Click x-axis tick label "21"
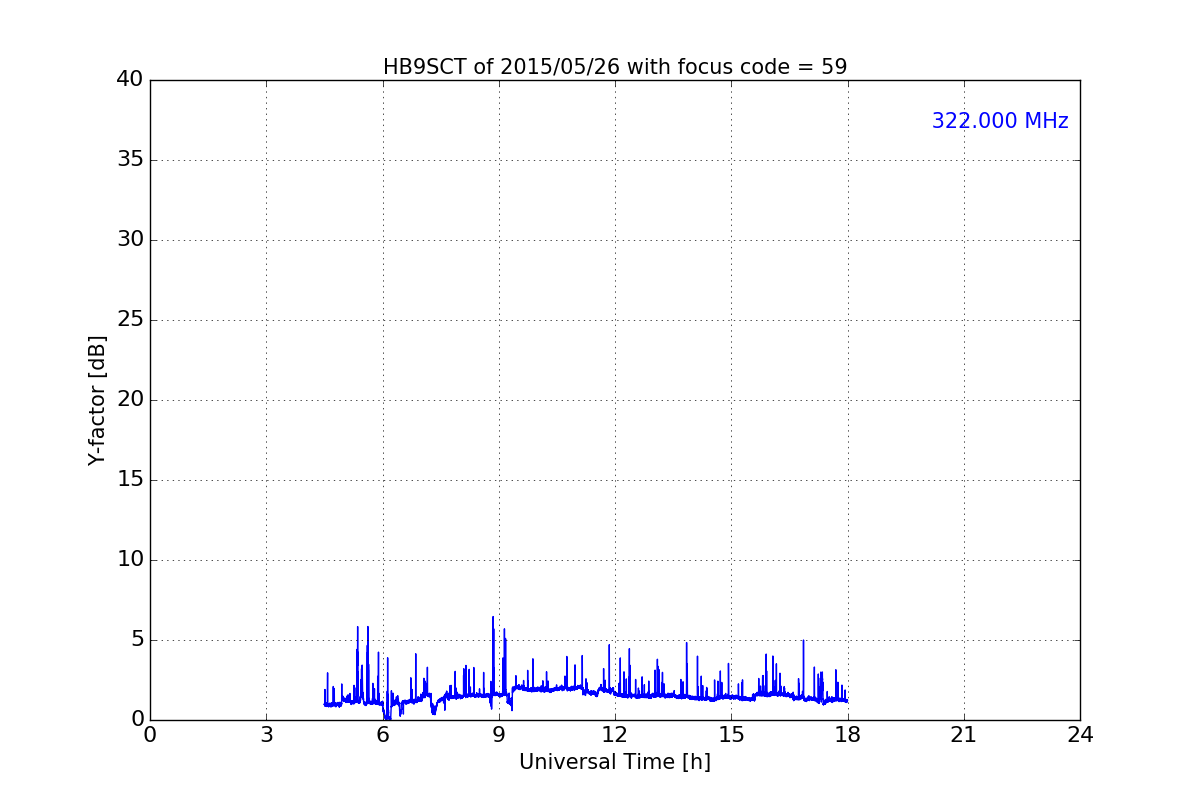 964,735
